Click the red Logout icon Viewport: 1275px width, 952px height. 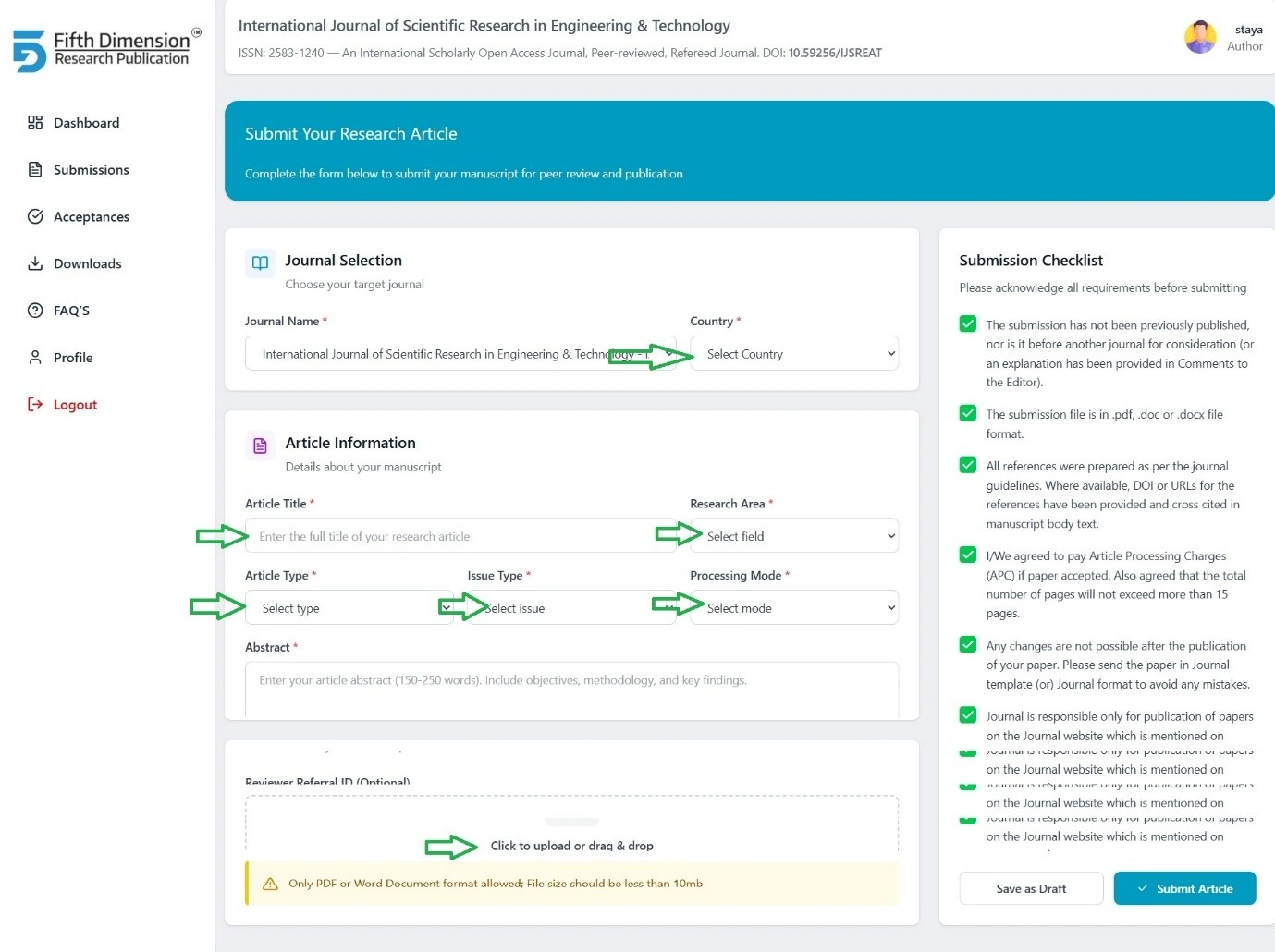(35, 404)
